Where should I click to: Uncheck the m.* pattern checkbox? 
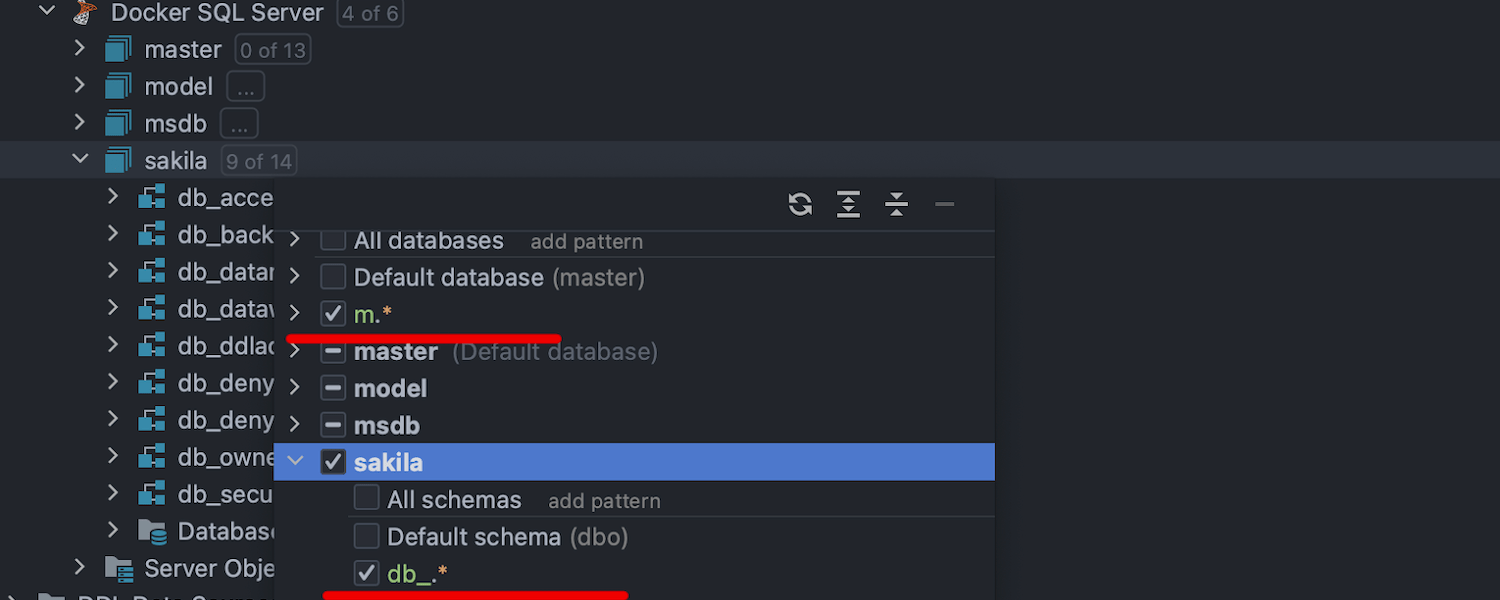[x=333, y=314]
